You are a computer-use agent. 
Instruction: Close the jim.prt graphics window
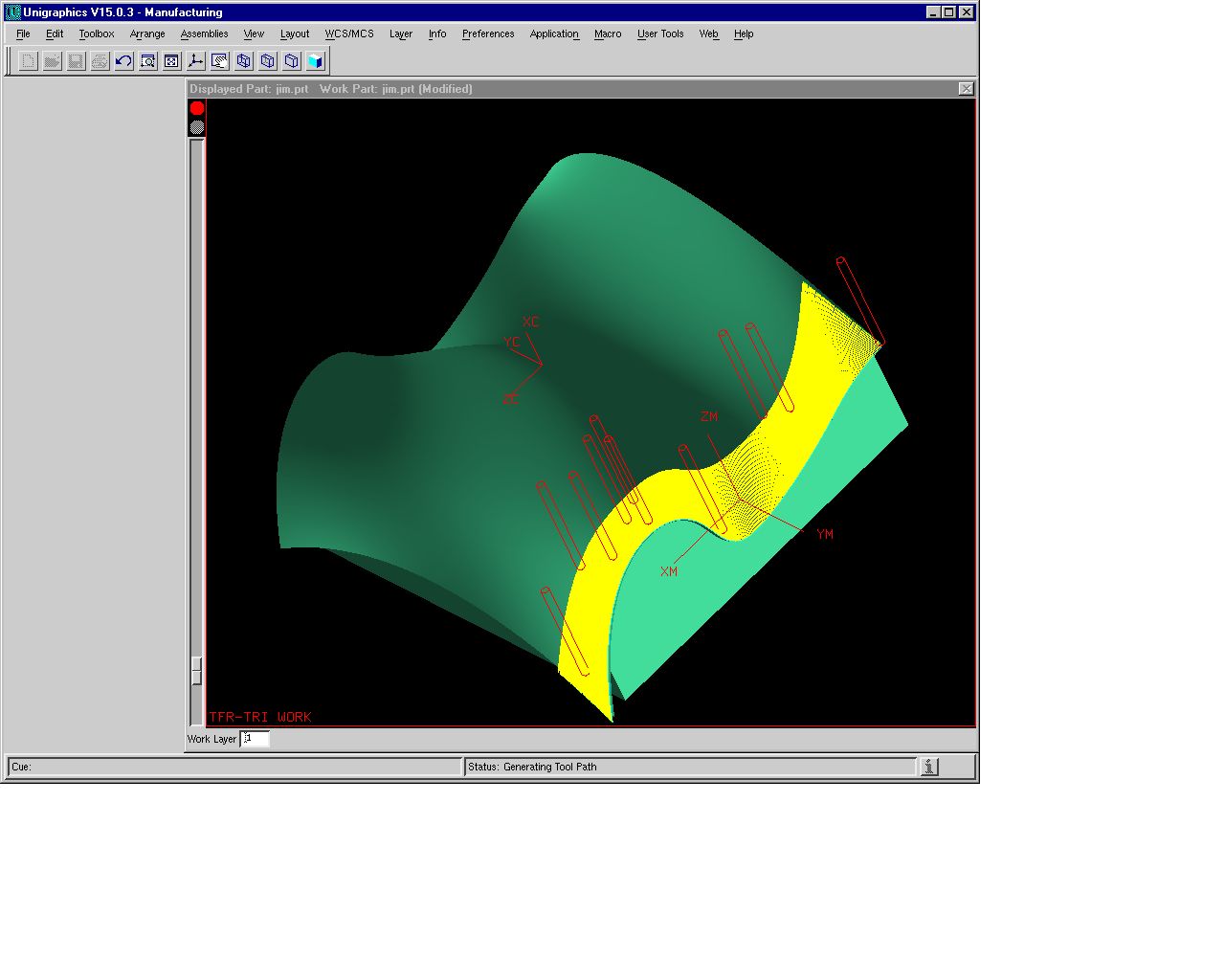click(x=966, y=89)
